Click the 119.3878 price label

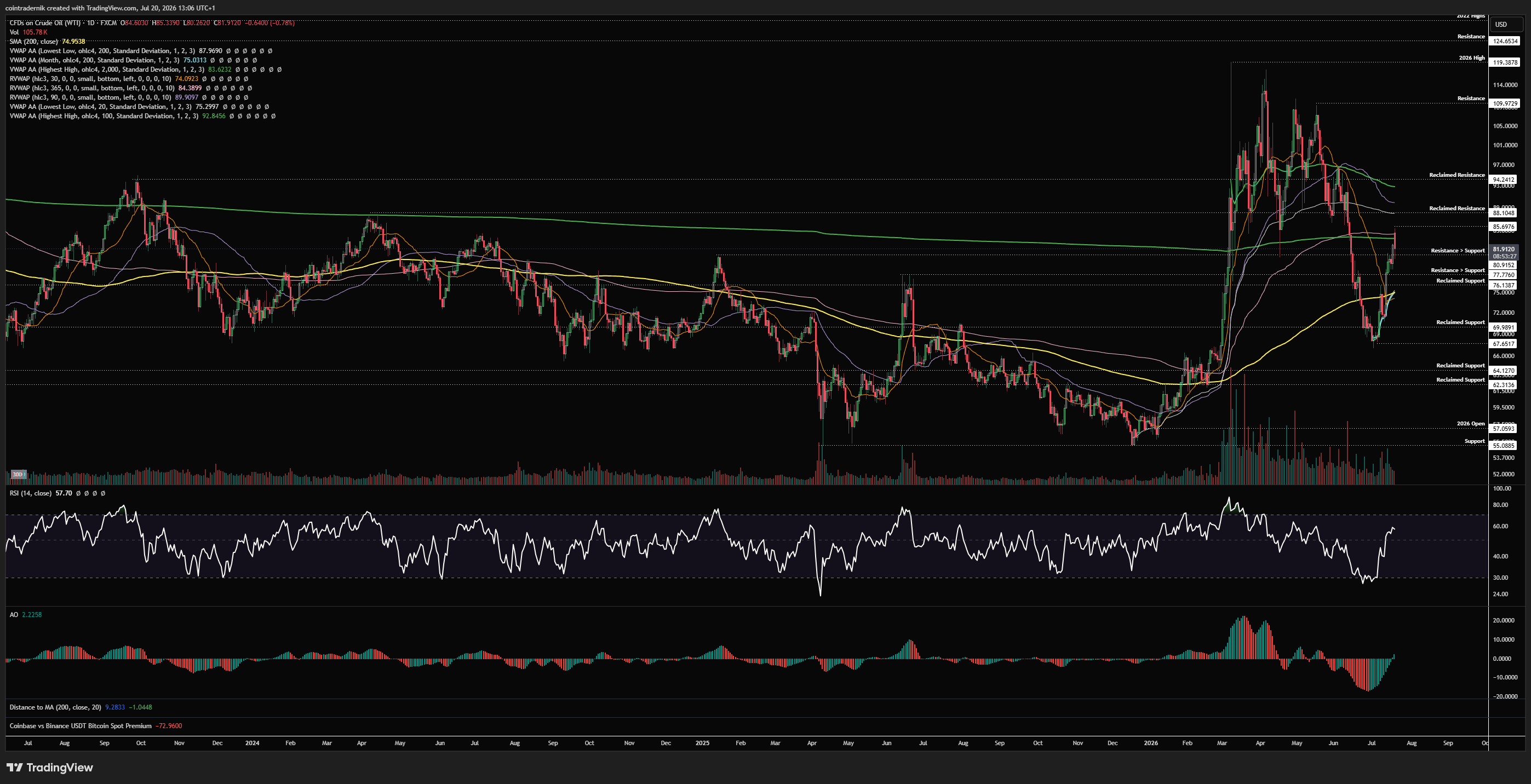click(x=1505, y=62)
